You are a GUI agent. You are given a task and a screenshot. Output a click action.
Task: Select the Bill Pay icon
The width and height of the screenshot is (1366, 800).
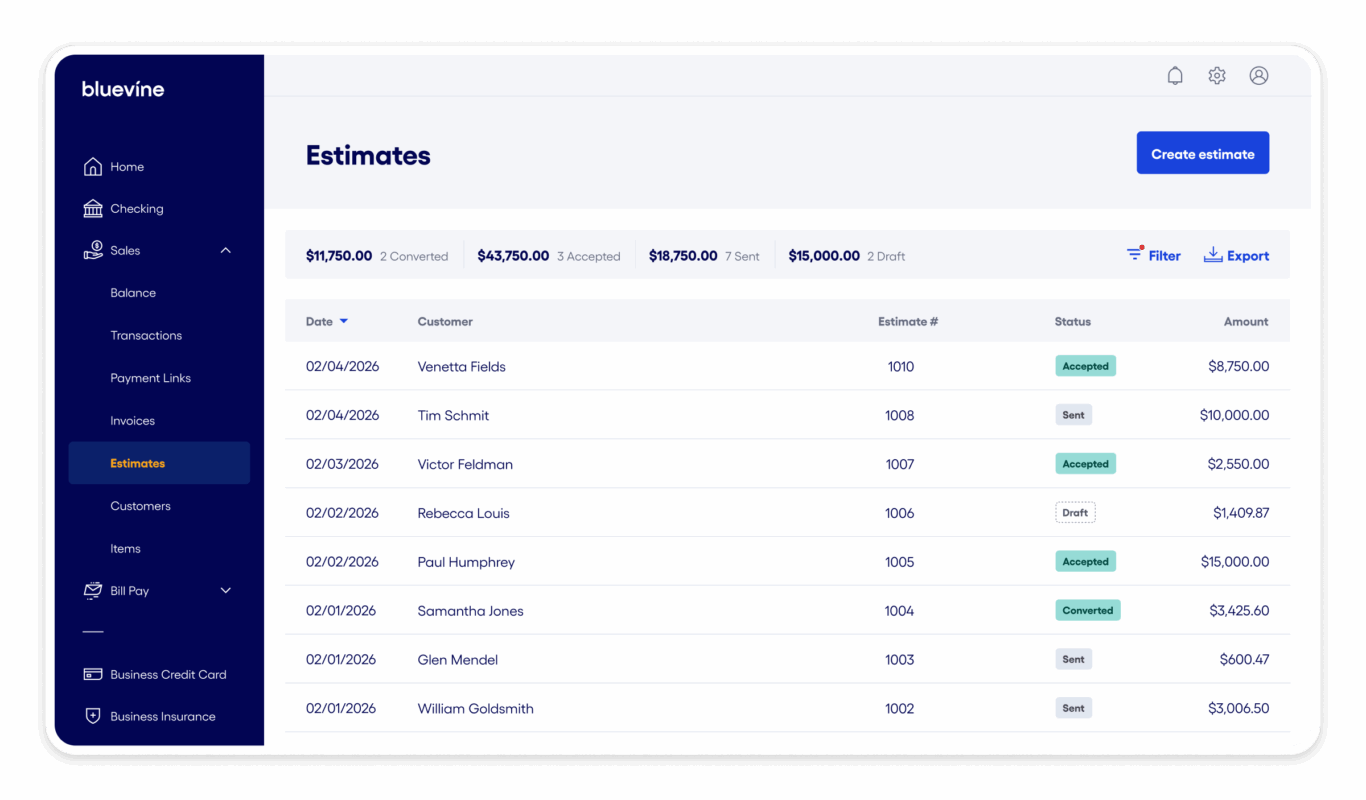pos(92,590)
